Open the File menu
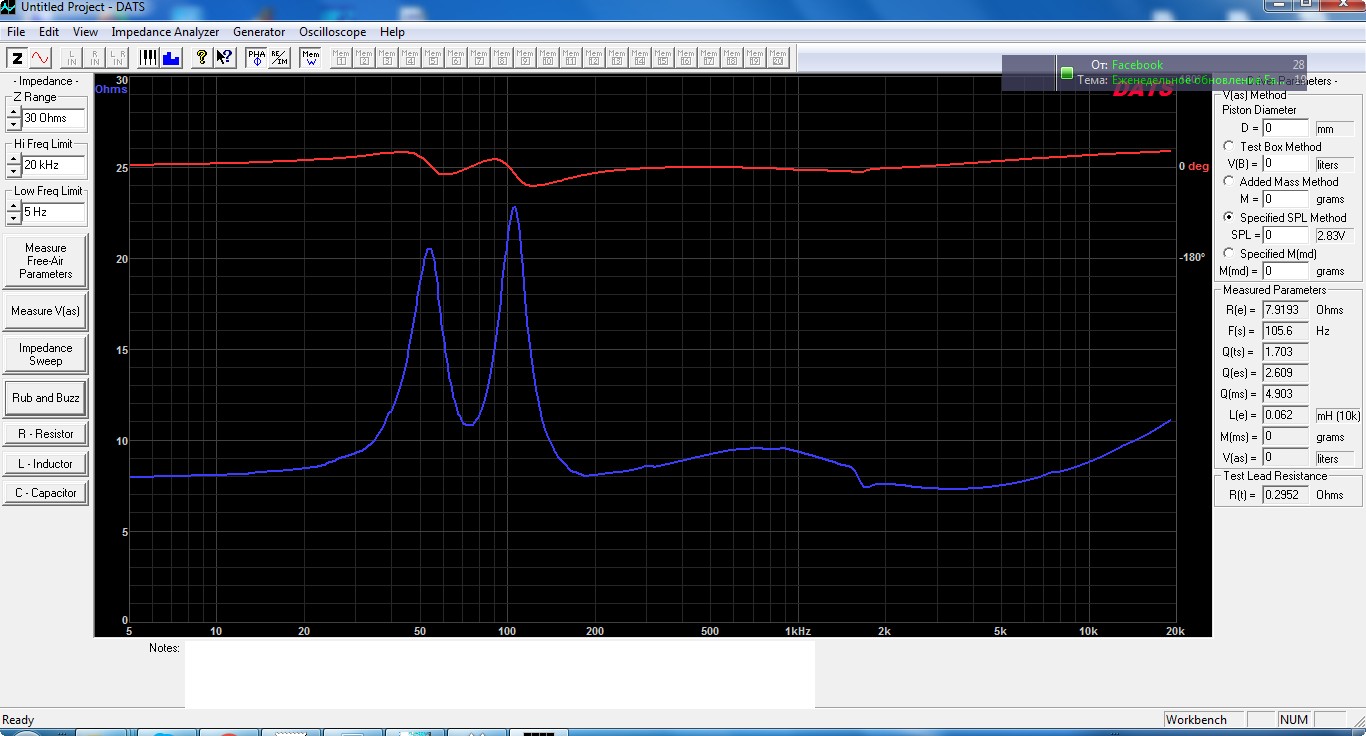1366x736 pixels. tap(16, 32)
